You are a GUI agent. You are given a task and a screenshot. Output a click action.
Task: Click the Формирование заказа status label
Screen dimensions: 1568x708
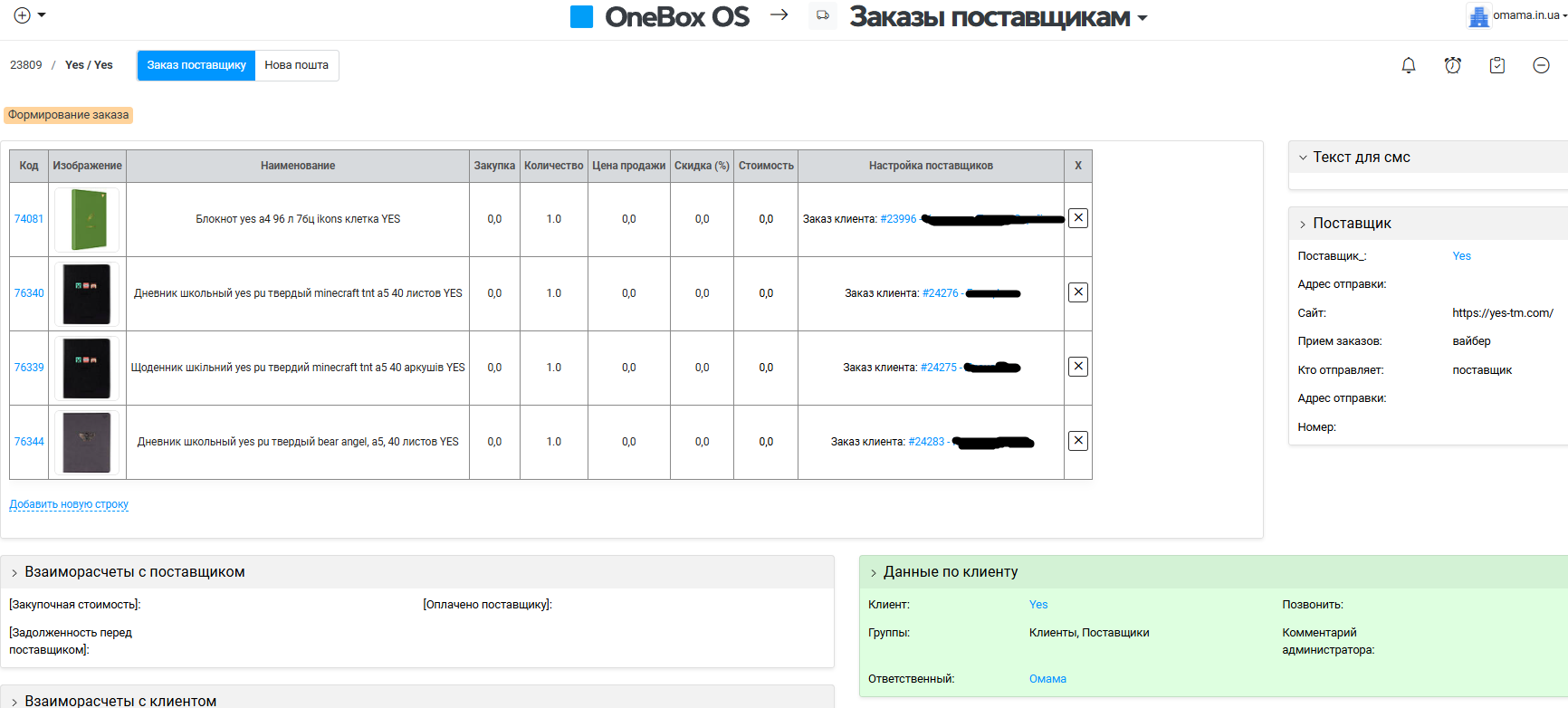(69, 115)
